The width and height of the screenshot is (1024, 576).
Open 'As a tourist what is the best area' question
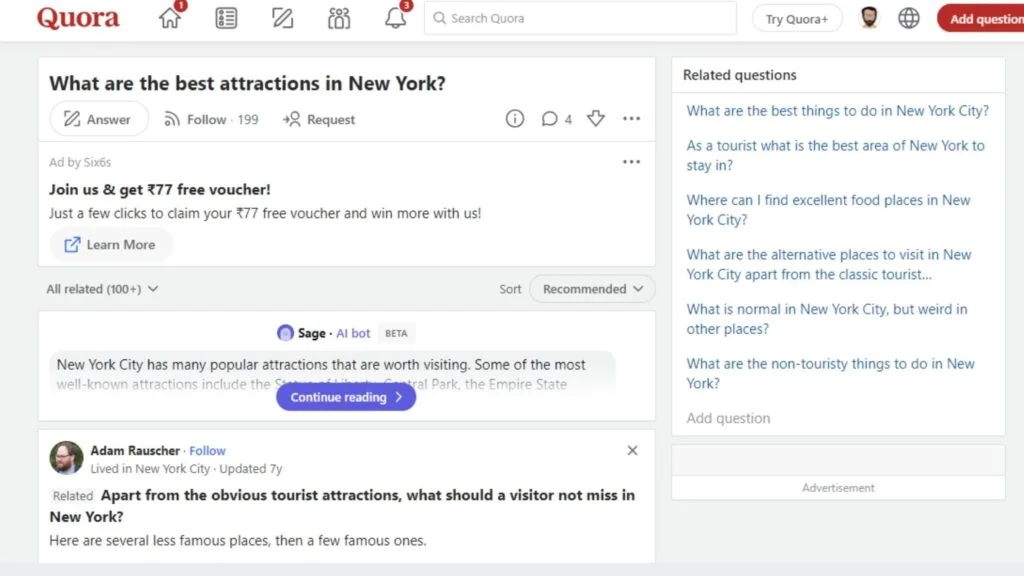point(835,155)
